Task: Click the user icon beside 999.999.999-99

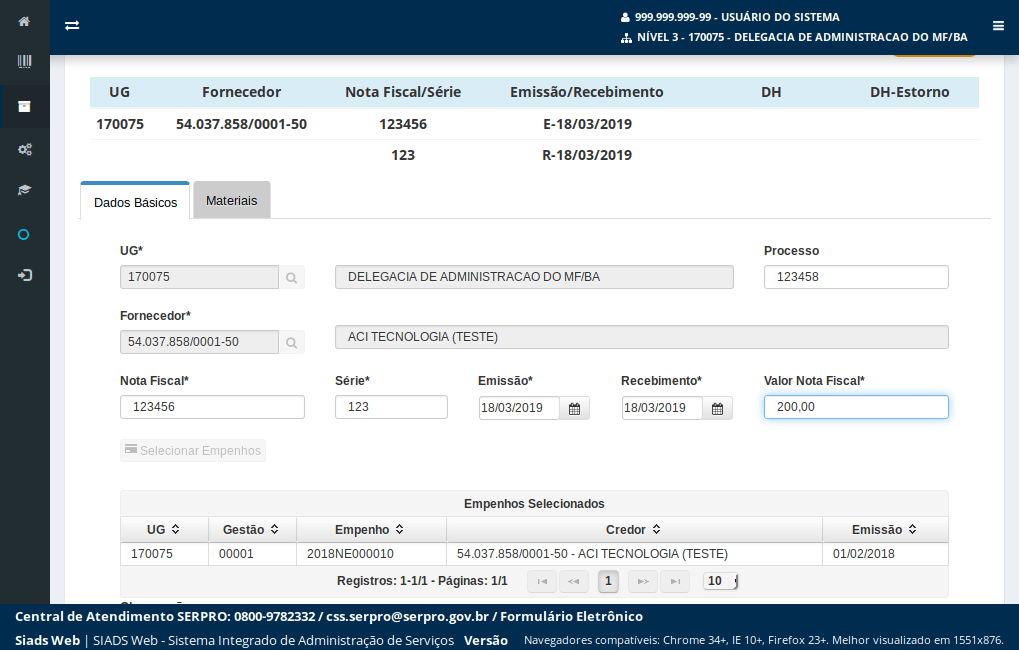Action: (x=625, y=18)
